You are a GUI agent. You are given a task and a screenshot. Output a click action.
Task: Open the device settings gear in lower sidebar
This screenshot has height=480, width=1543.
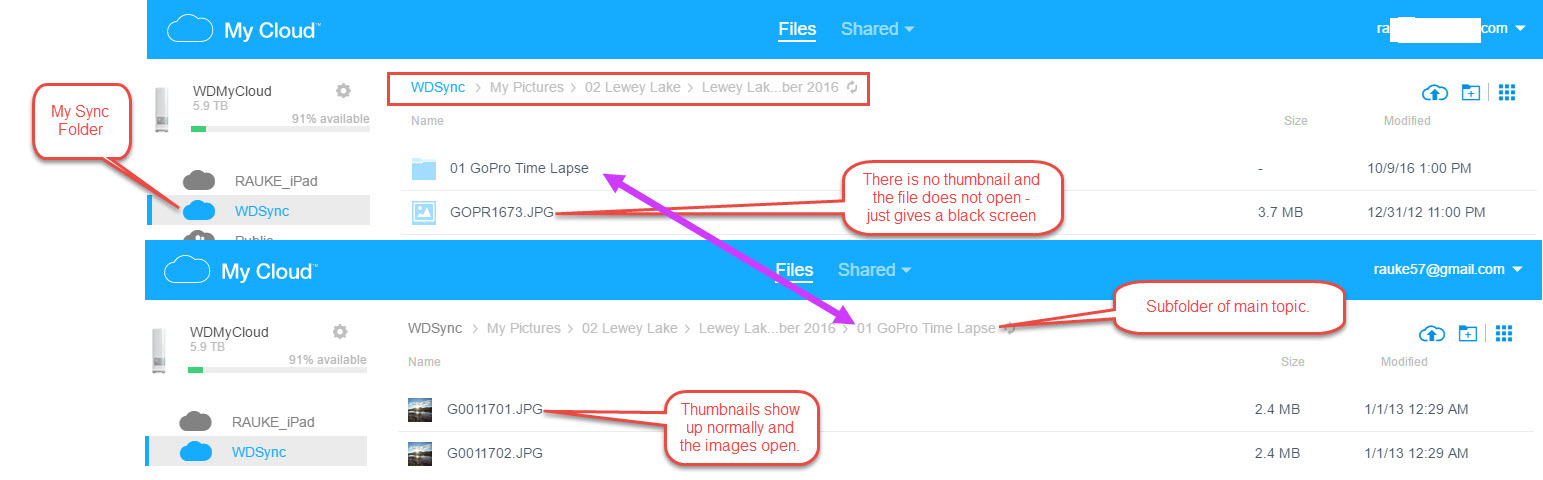point(340,331)
